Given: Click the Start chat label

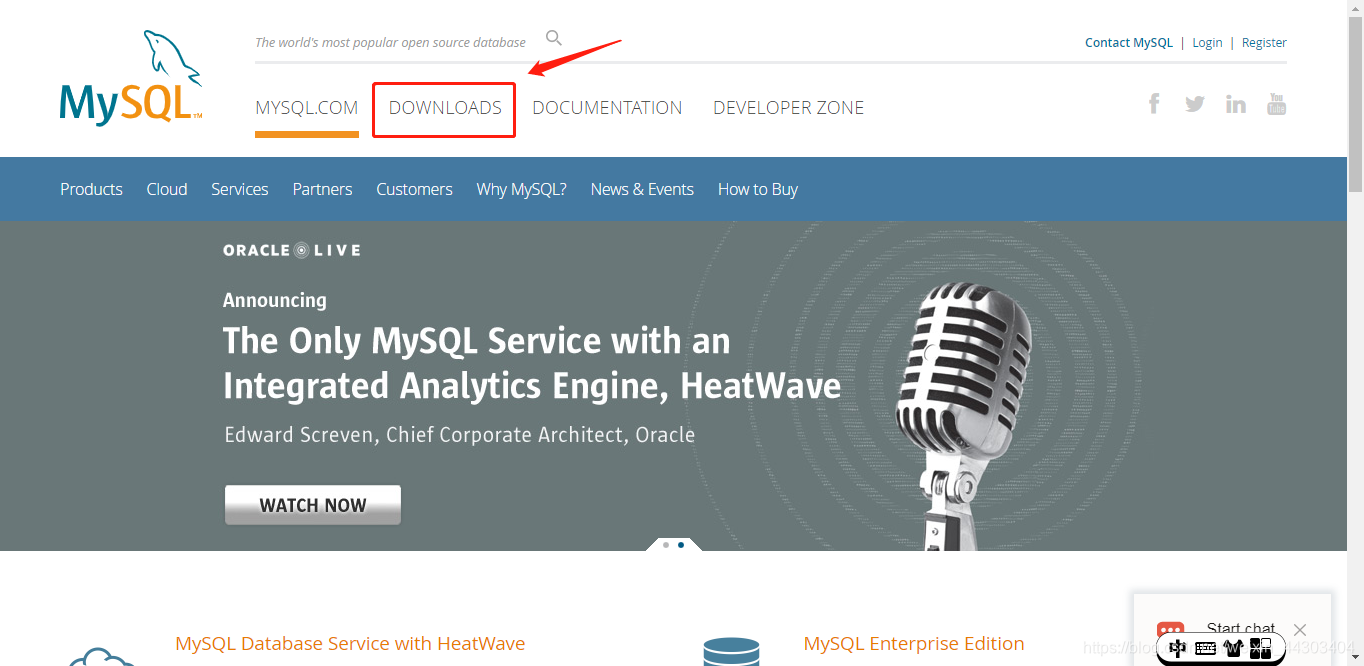Looking at the screenshot, I should 1240,629.
